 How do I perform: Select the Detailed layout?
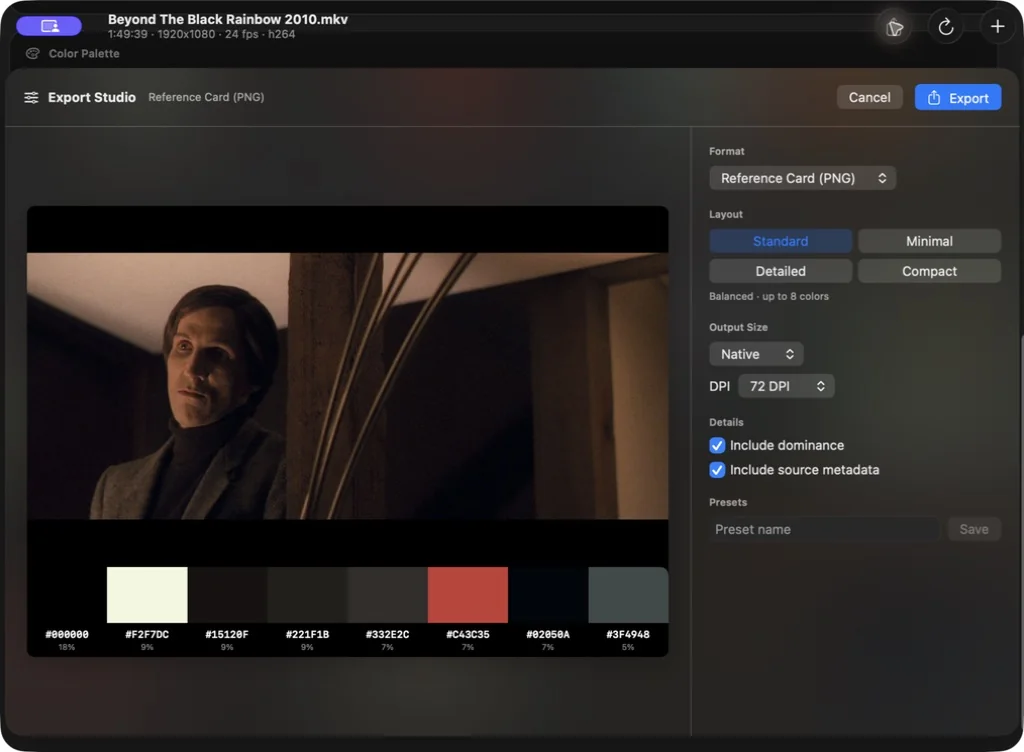[780, 271]
